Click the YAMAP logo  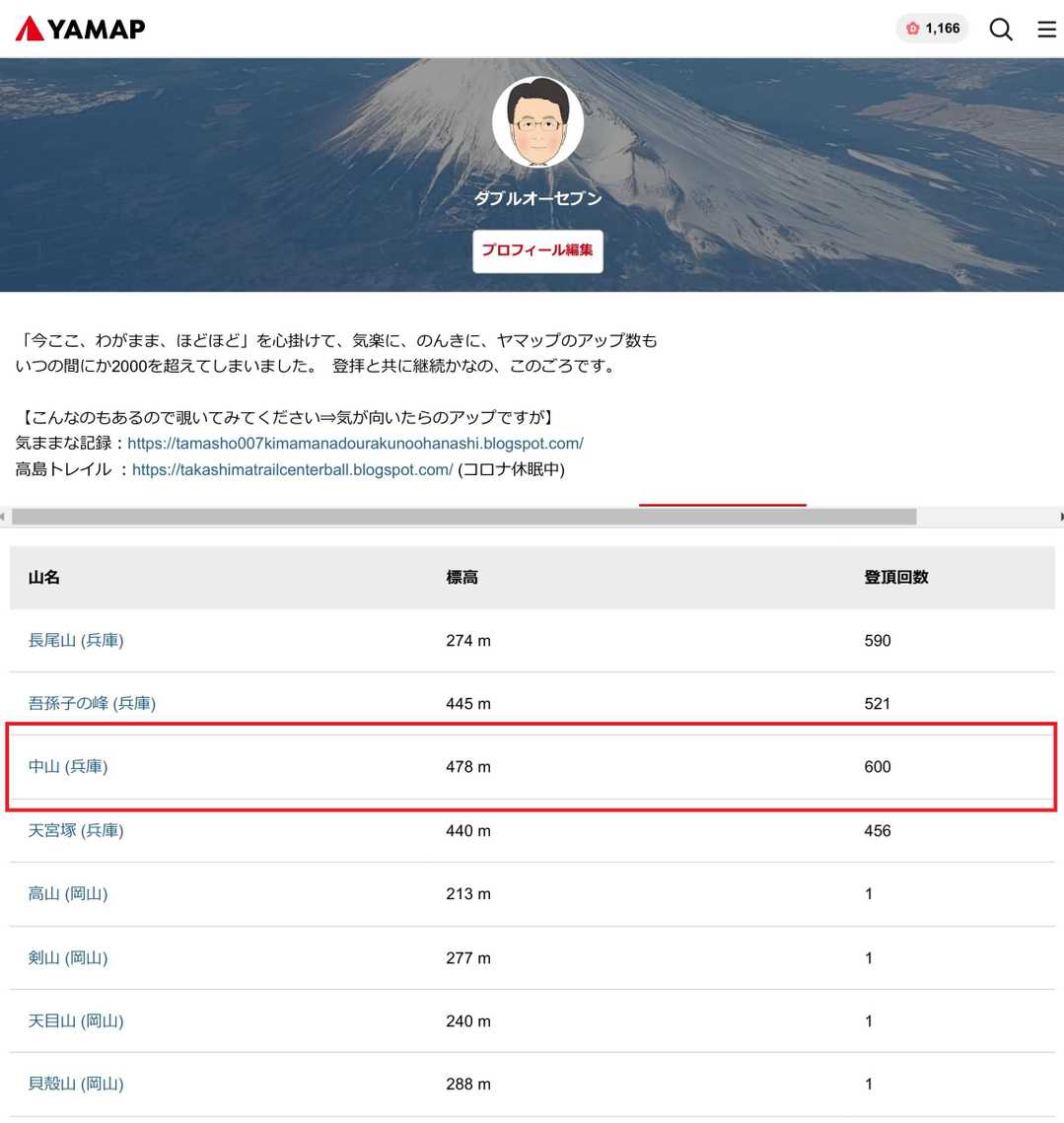(81, 29)
